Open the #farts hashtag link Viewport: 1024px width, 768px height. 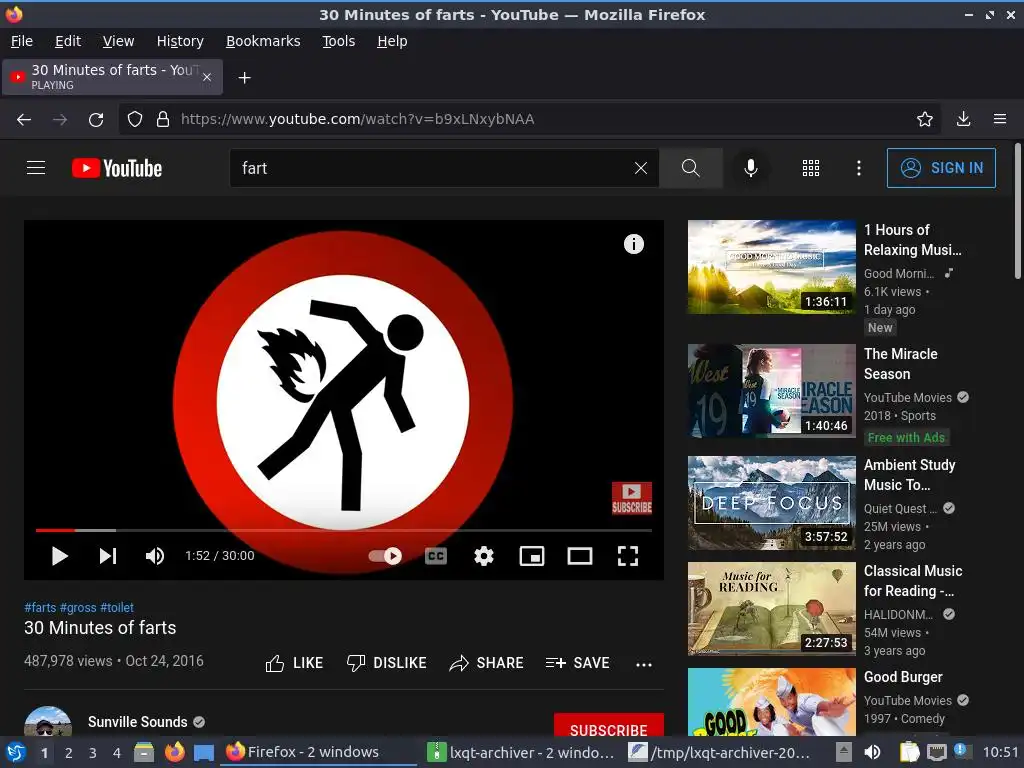click(x=40, y=607)
